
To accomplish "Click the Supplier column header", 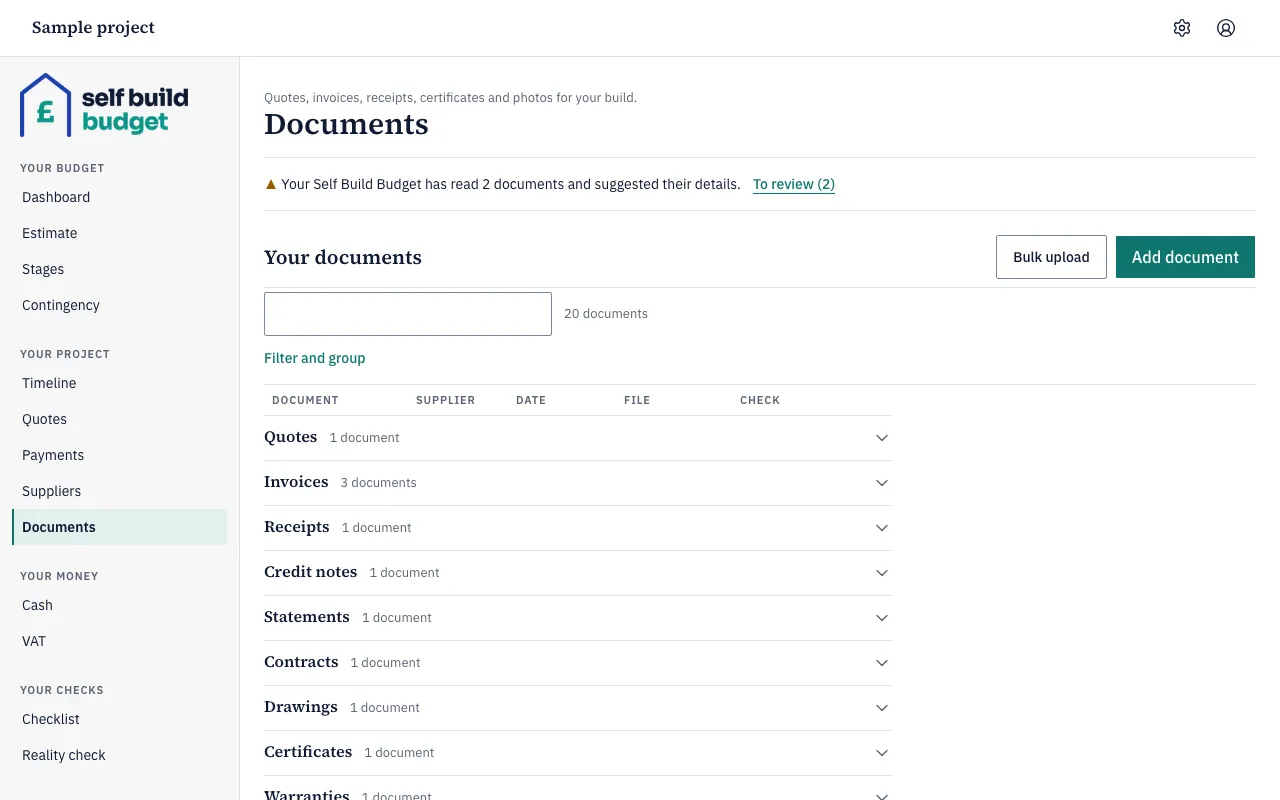I will click(445, 400).
